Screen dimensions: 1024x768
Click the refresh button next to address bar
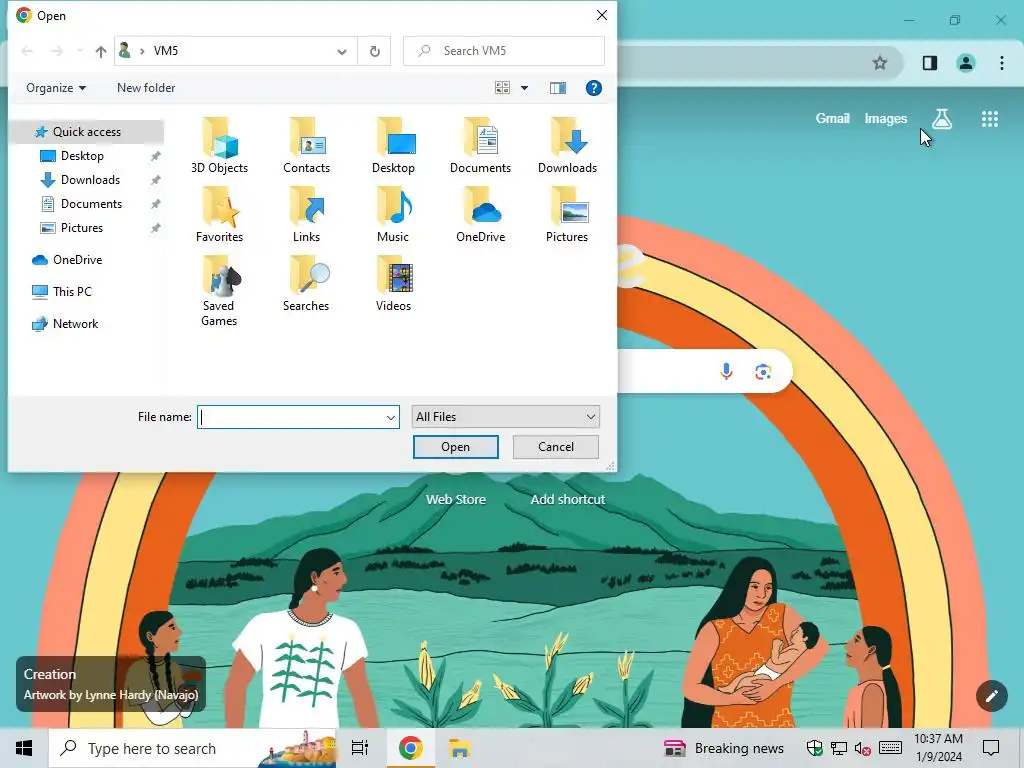tap(375, 51)
